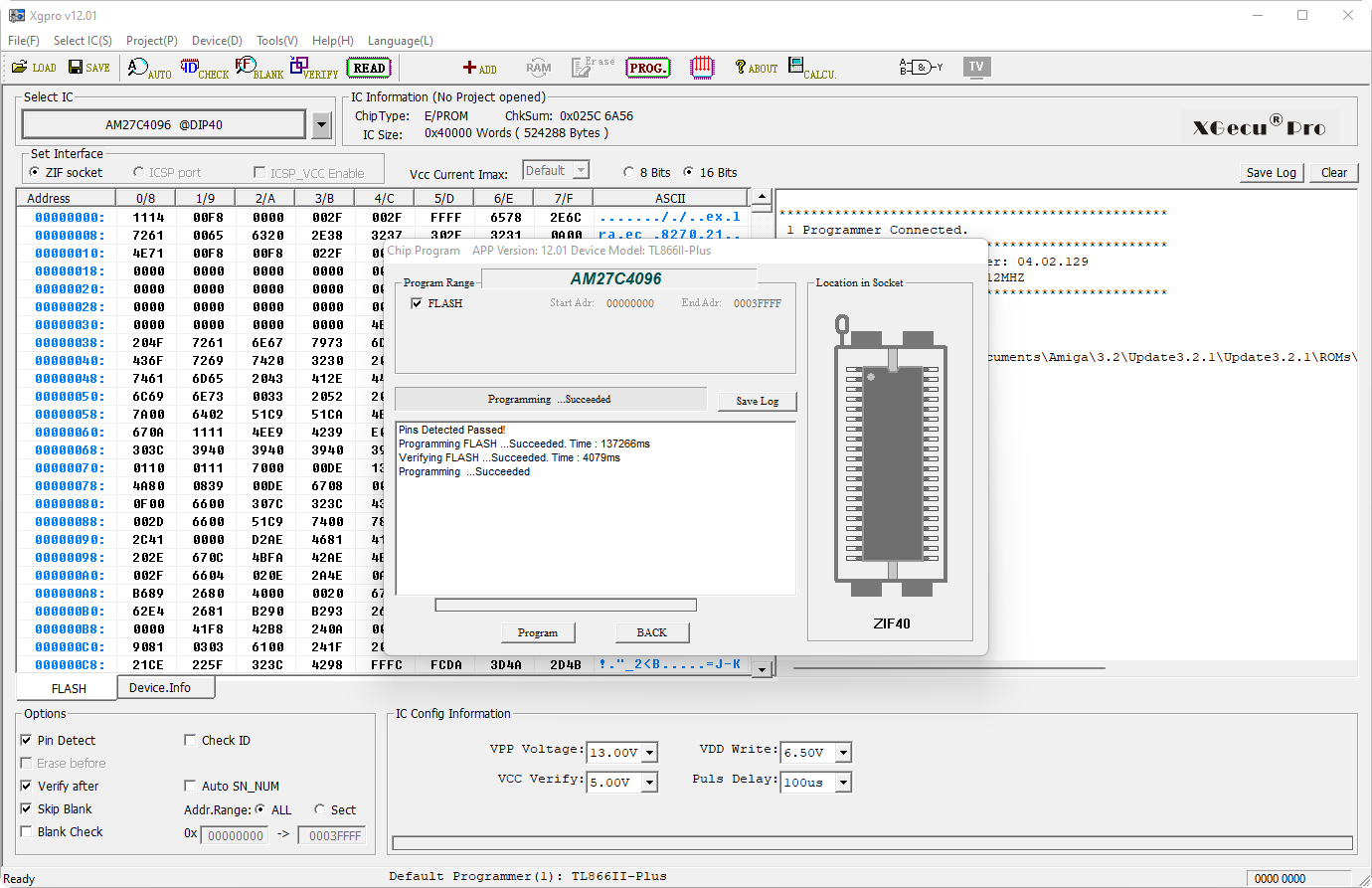Enable Blank Check checkbox

27,831
